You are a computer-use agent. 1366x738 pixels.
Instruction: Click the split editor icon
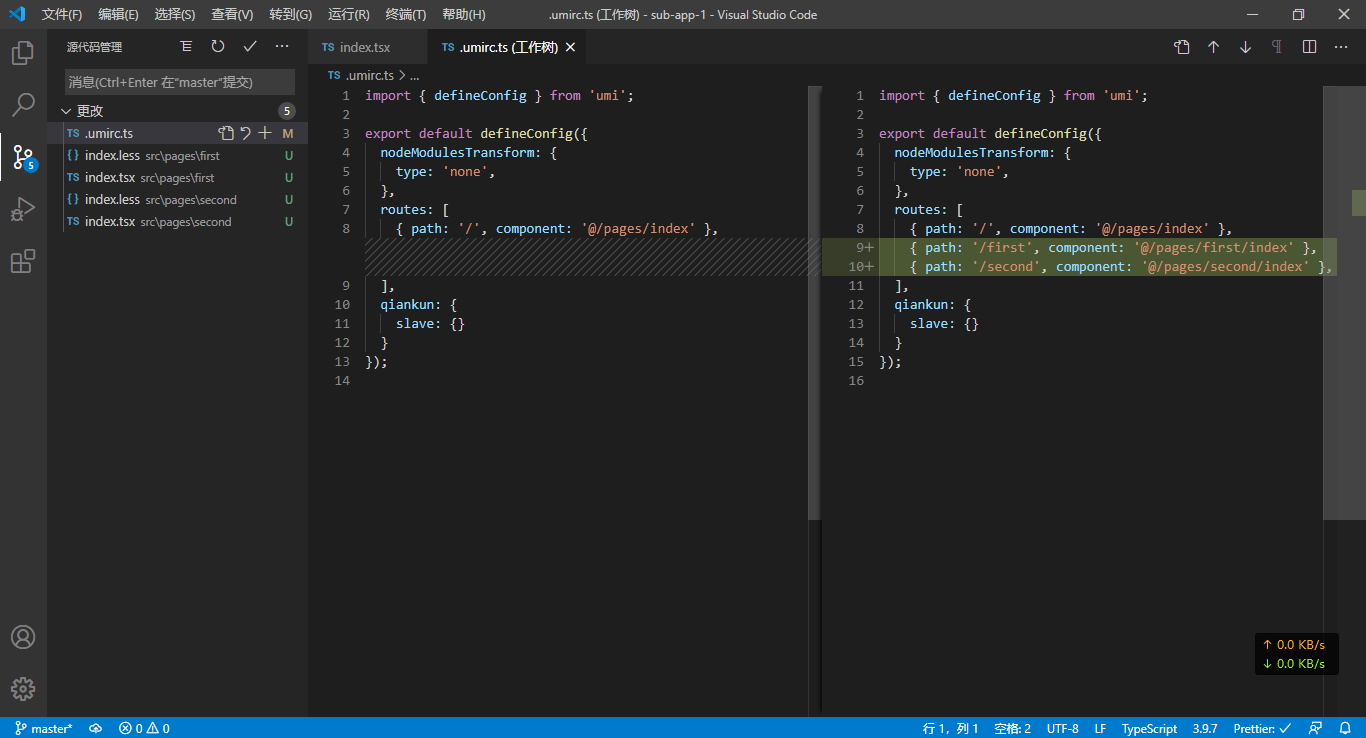tap(1309, 47)
